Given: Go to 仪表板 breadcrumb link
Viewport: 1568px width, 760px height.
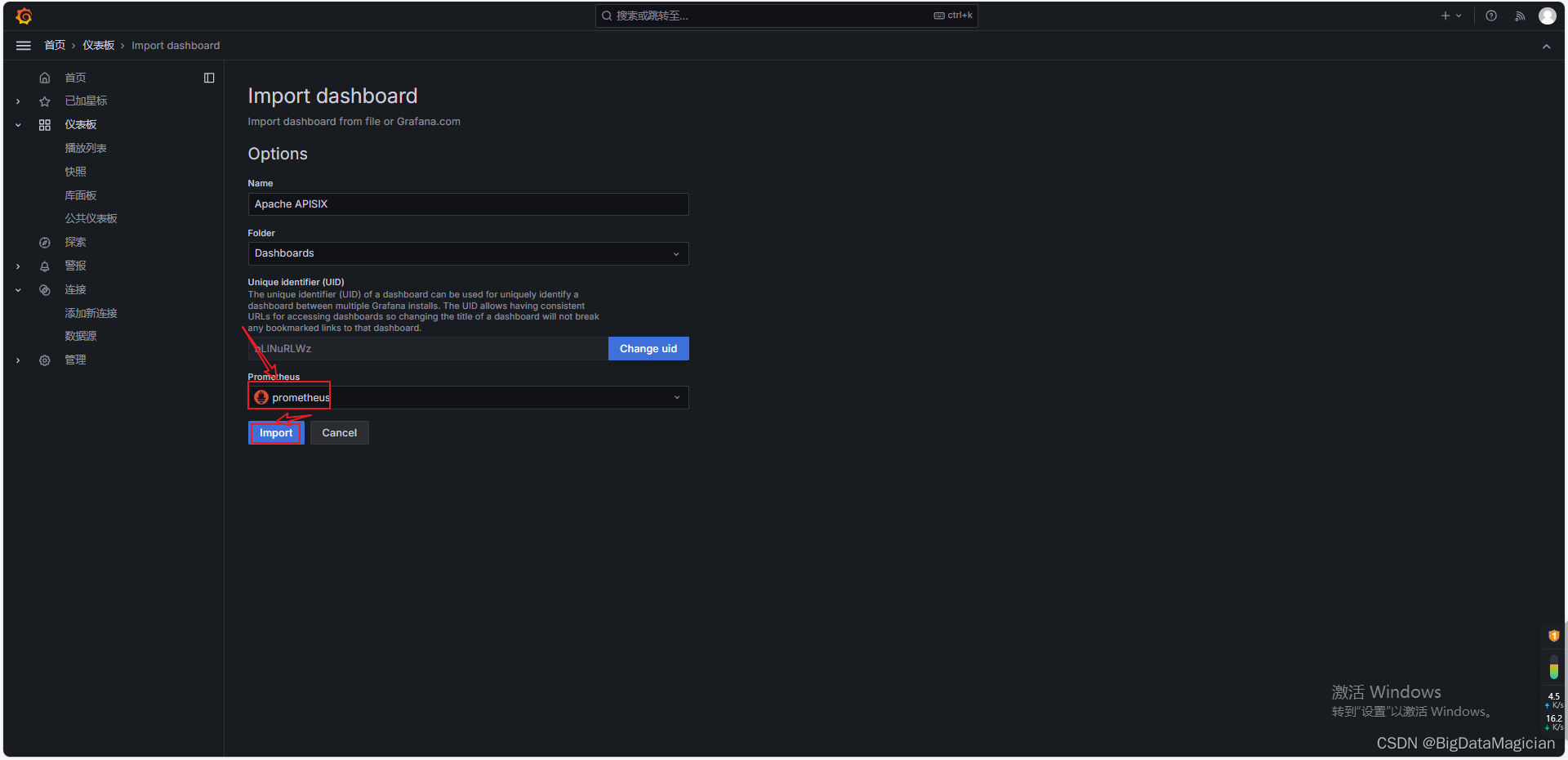Looking at the screenshot, I should tap(98, 46).
